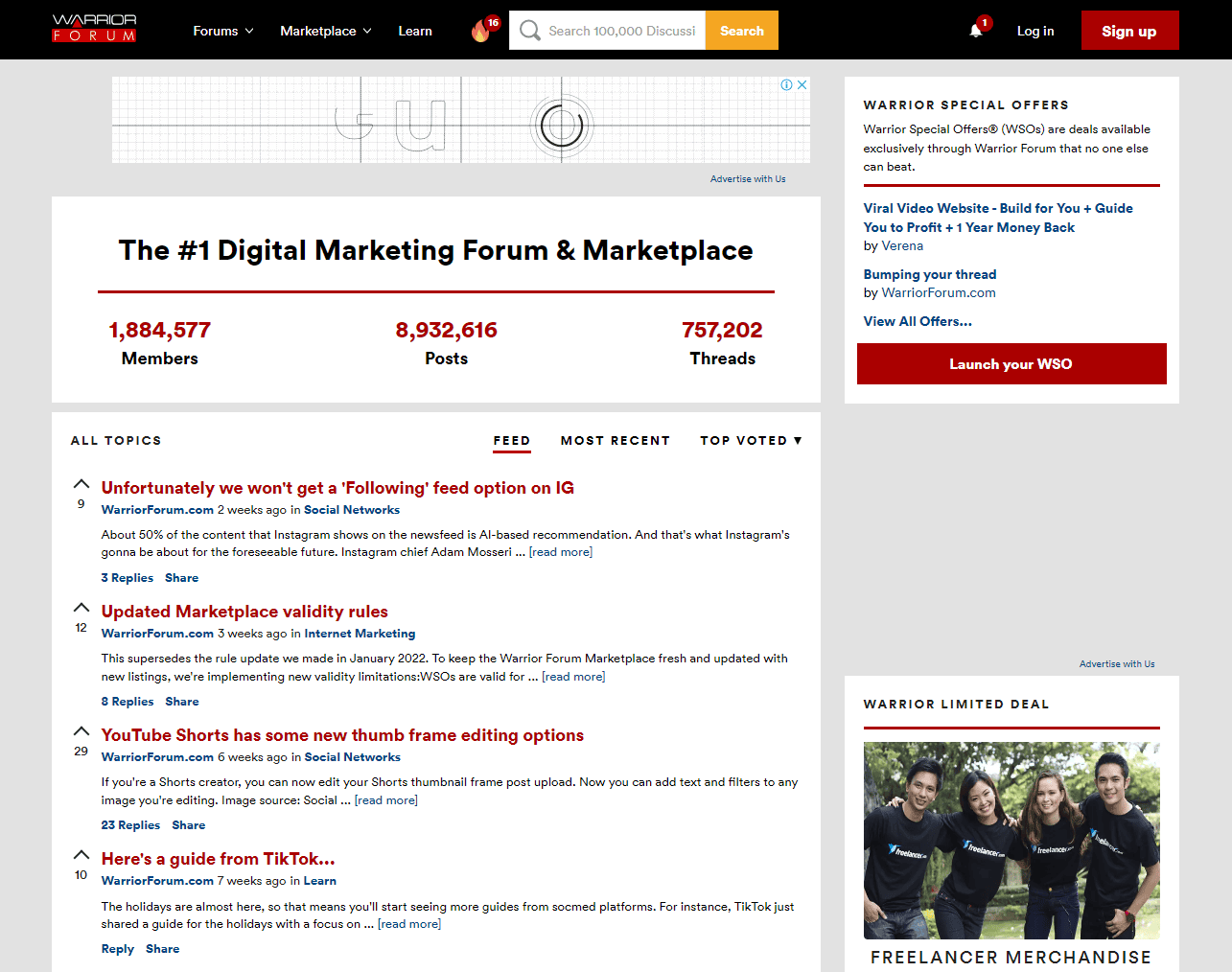The image size is (1232, 972).
Task: Open 23 Replies on YouTube Shorts thread
Action: coord(130,825)
